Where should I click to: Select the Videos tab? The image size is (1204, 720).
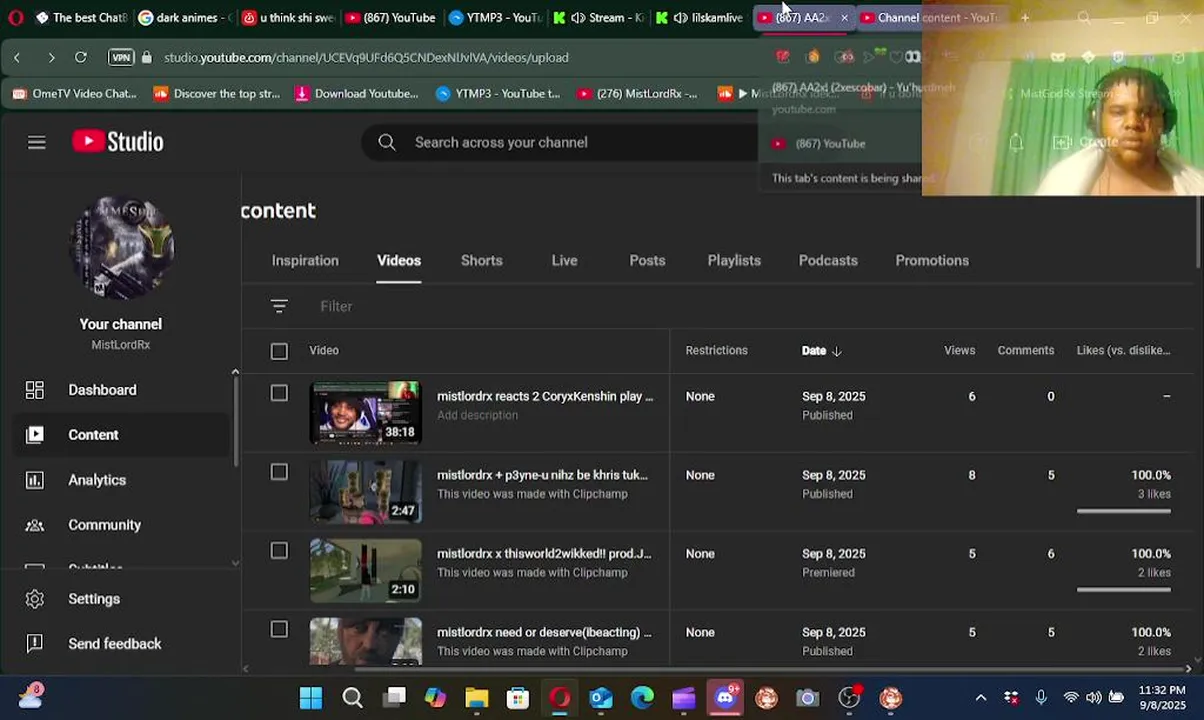click(x=399, y=260)
